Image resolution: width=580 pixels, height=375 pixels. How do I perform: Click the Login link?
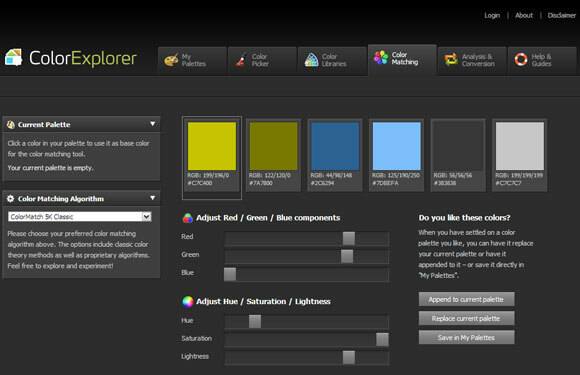[492, 16]
